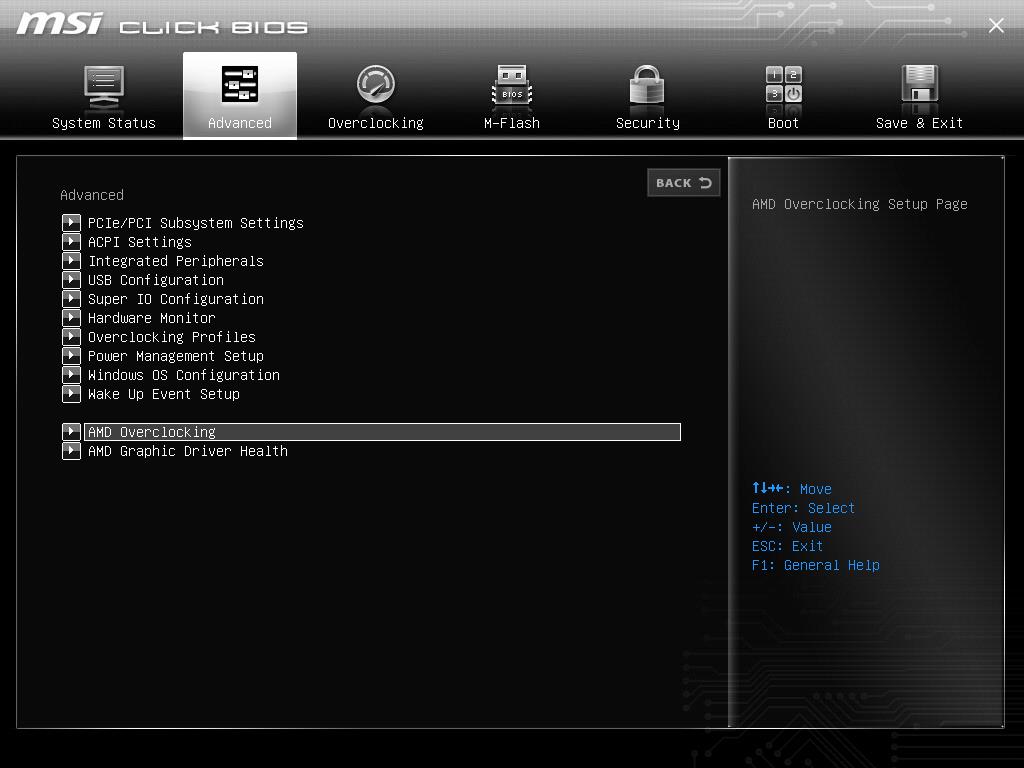
Task: Click the BACK button
Action: click(x=684, y=183)
